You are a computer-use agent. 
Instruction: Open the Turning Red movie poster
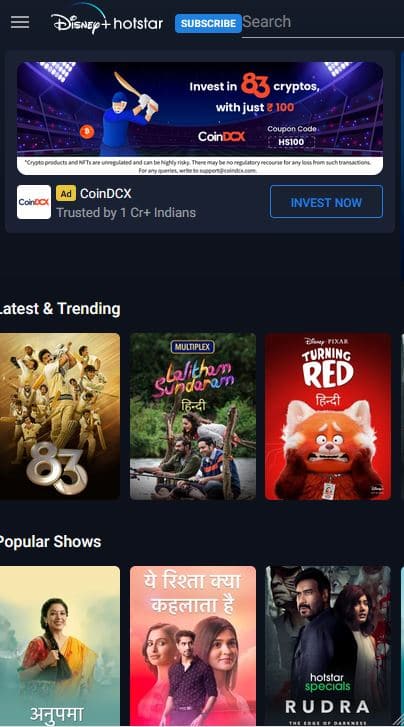click(327, 416)
